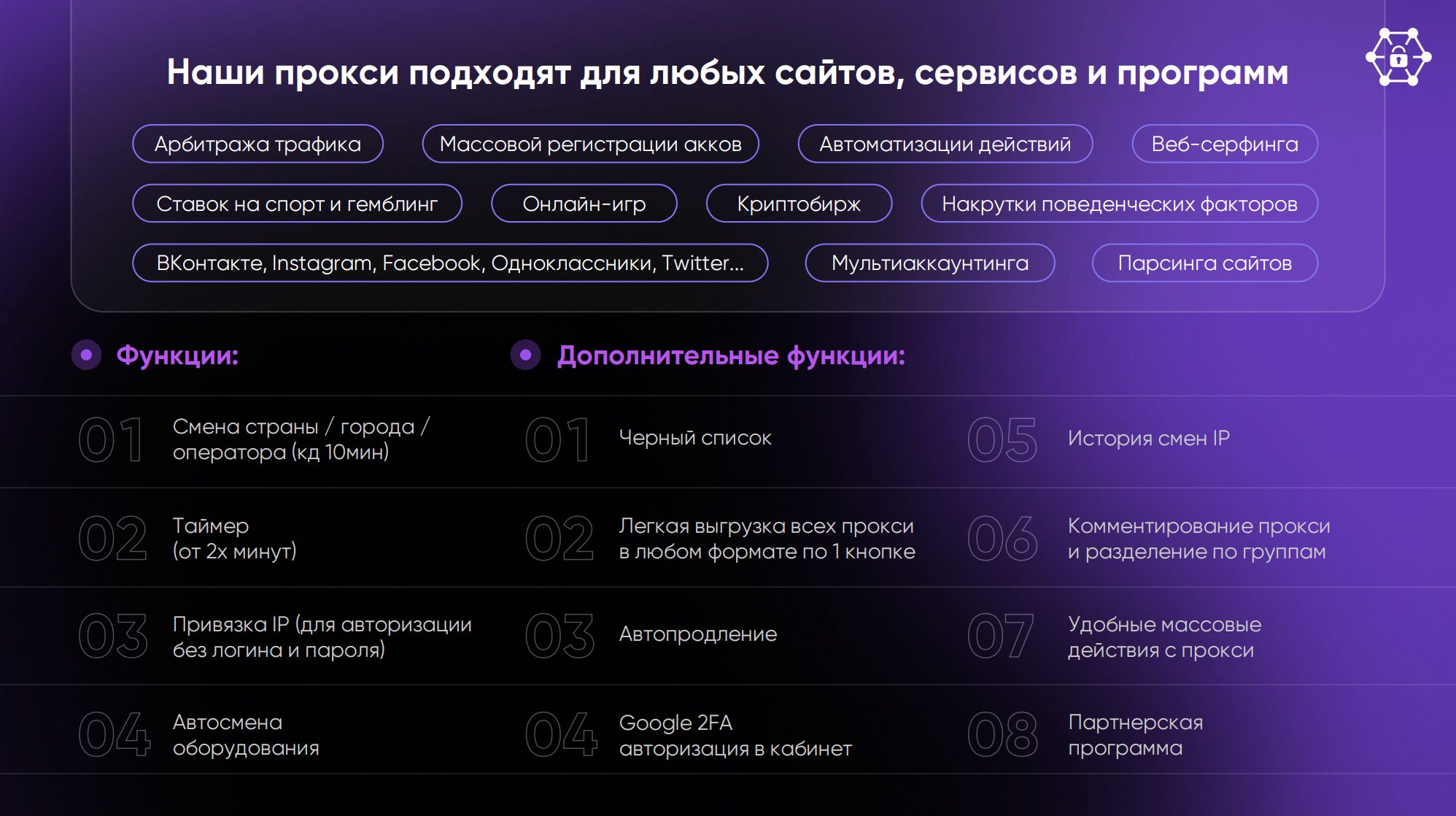Image resolution: width=1456 pixels, height=816 pixels.
Task: Open Накрутки поведенческих факторов tag
Action: pyautogui.click(x=1119, y=204)
